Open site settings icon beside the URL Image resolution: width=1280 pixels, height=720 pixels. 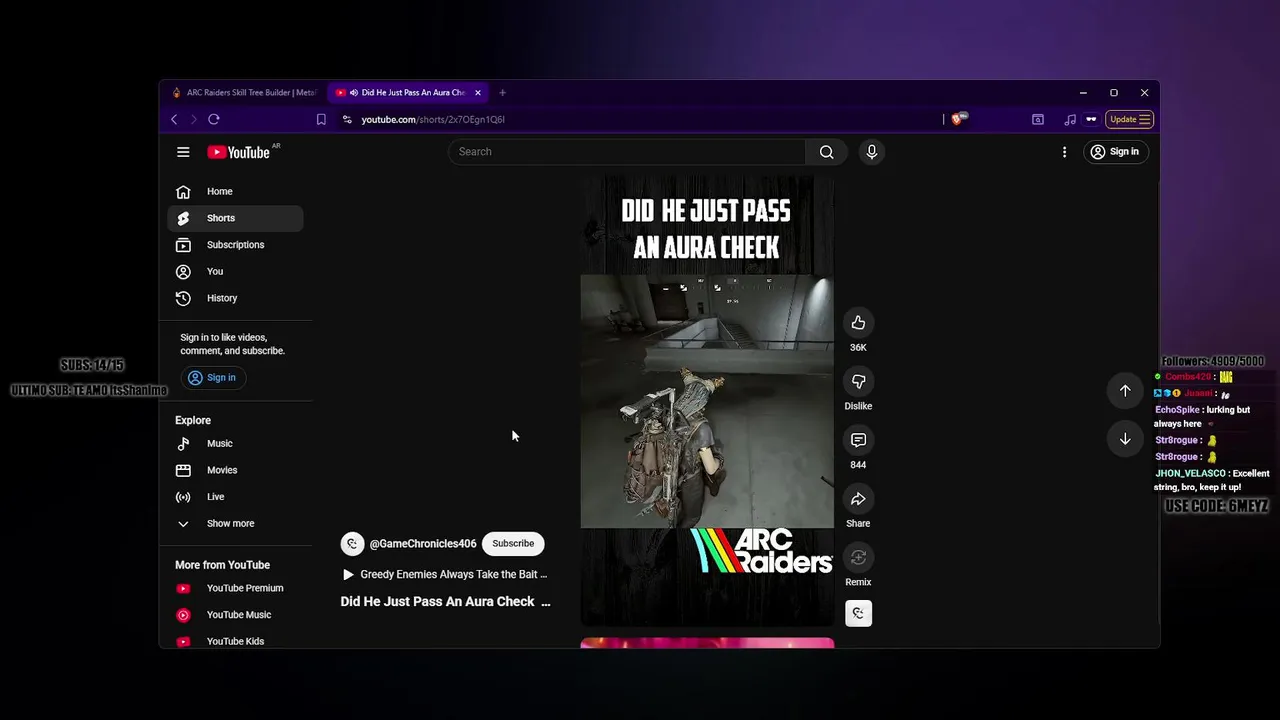pyautogui.click(x=347, y=119)
